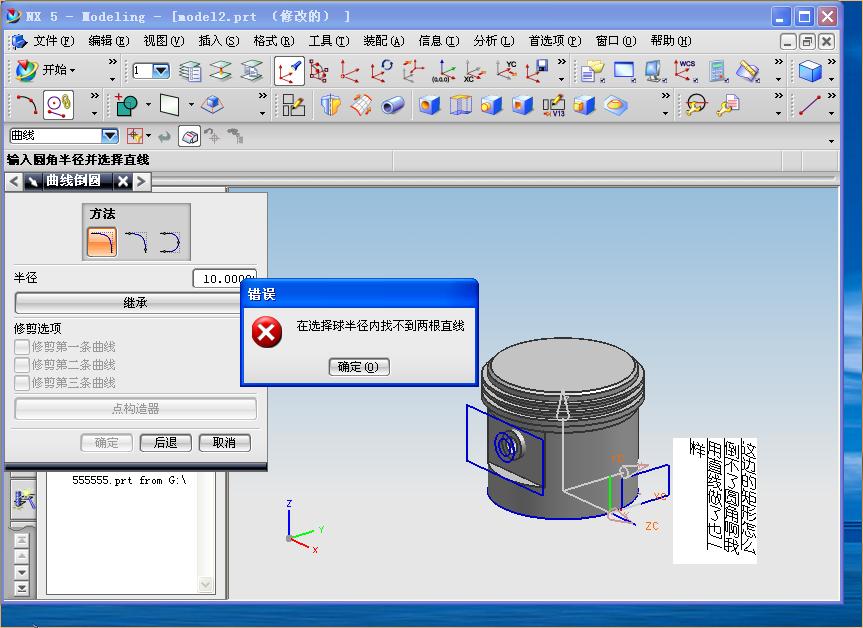Open the work layer number dropdown
The width and height of the screenshot is (863, 628).
pos(161,70)
